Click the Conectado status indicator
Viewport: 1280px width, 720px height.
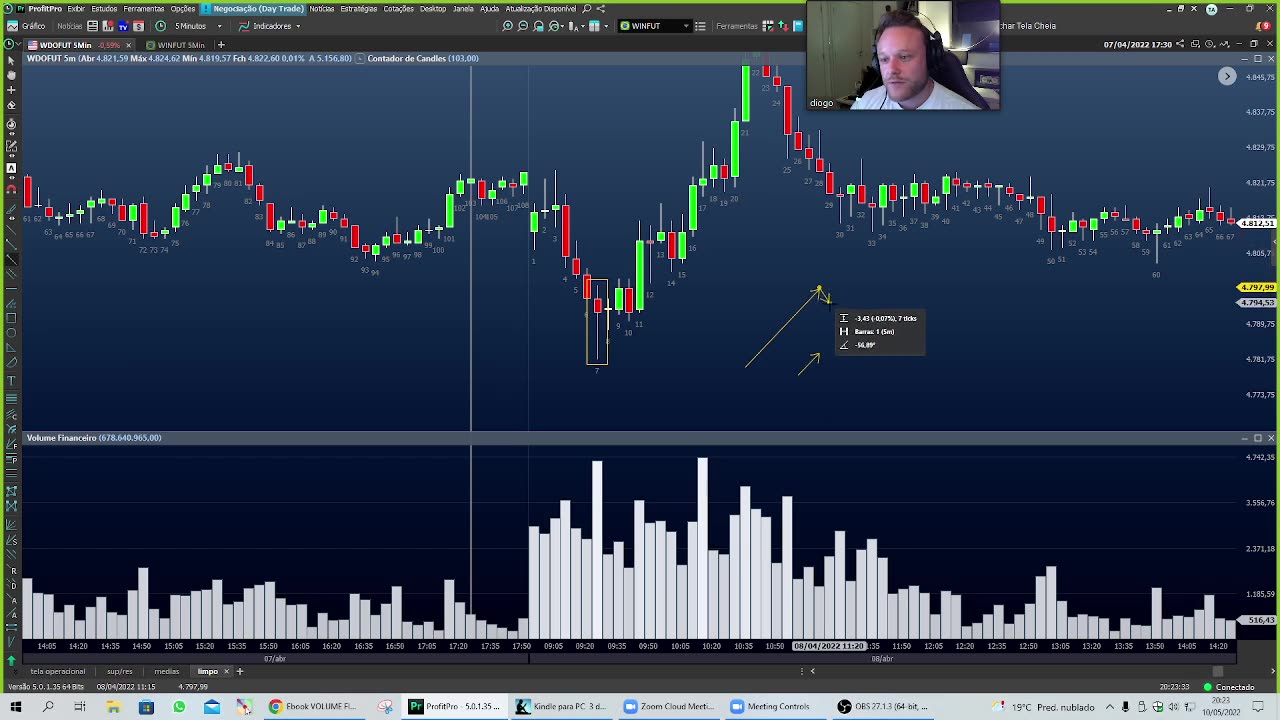coord(1229,687)
